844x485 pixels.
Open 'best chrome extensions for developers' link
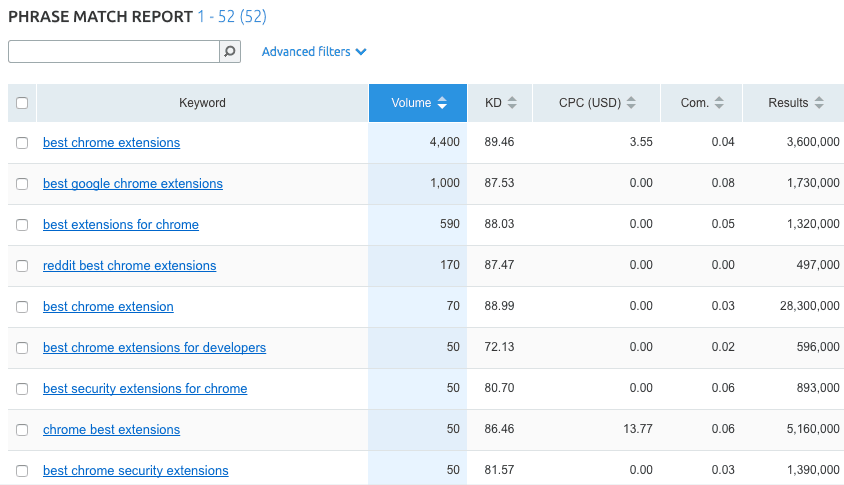(x=154, y=348)
